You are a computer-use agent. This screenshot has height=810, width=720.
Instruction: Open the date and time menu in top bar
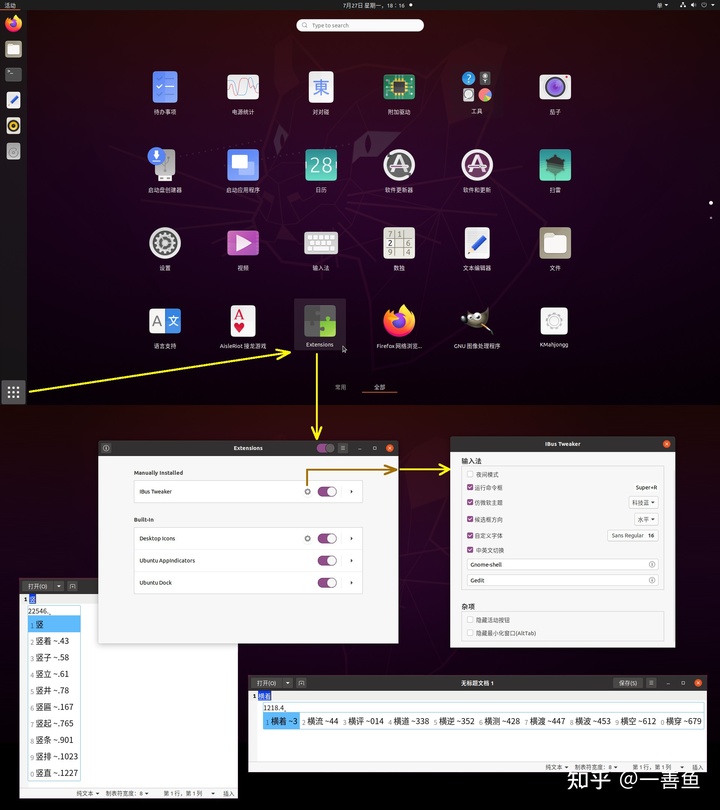pyautogui.click(x=377, y=5)
